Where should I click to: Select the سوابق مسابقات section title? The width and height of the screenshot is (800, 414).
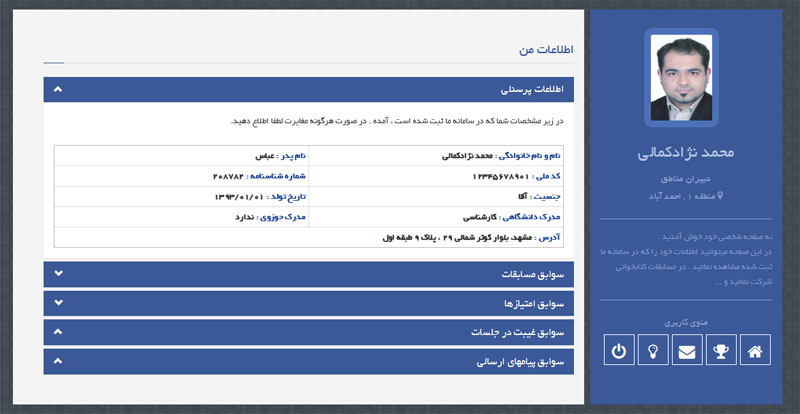click(532, 273)
